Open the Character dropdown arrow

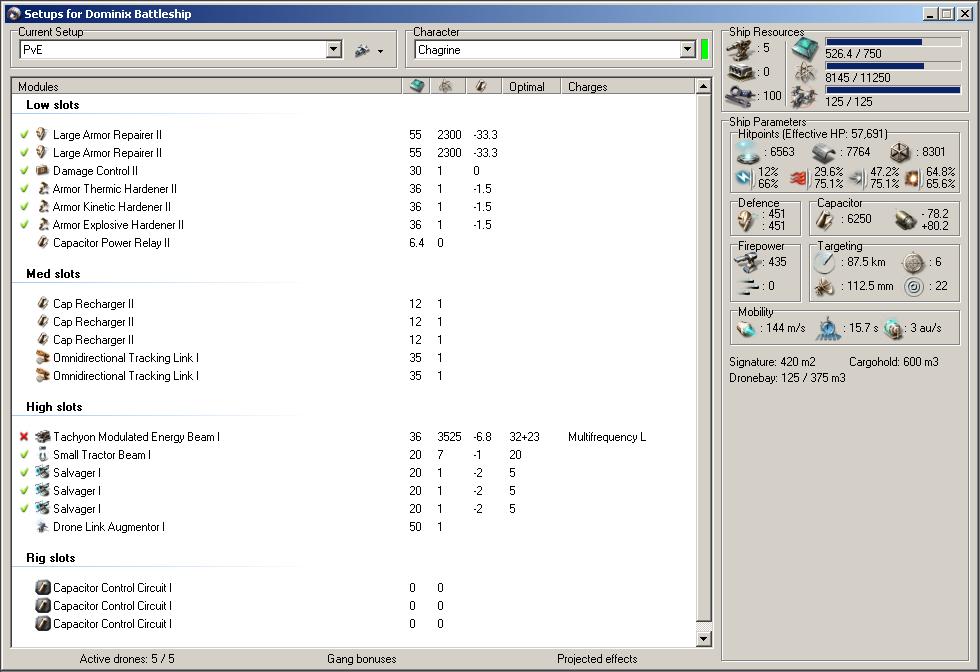688,50
